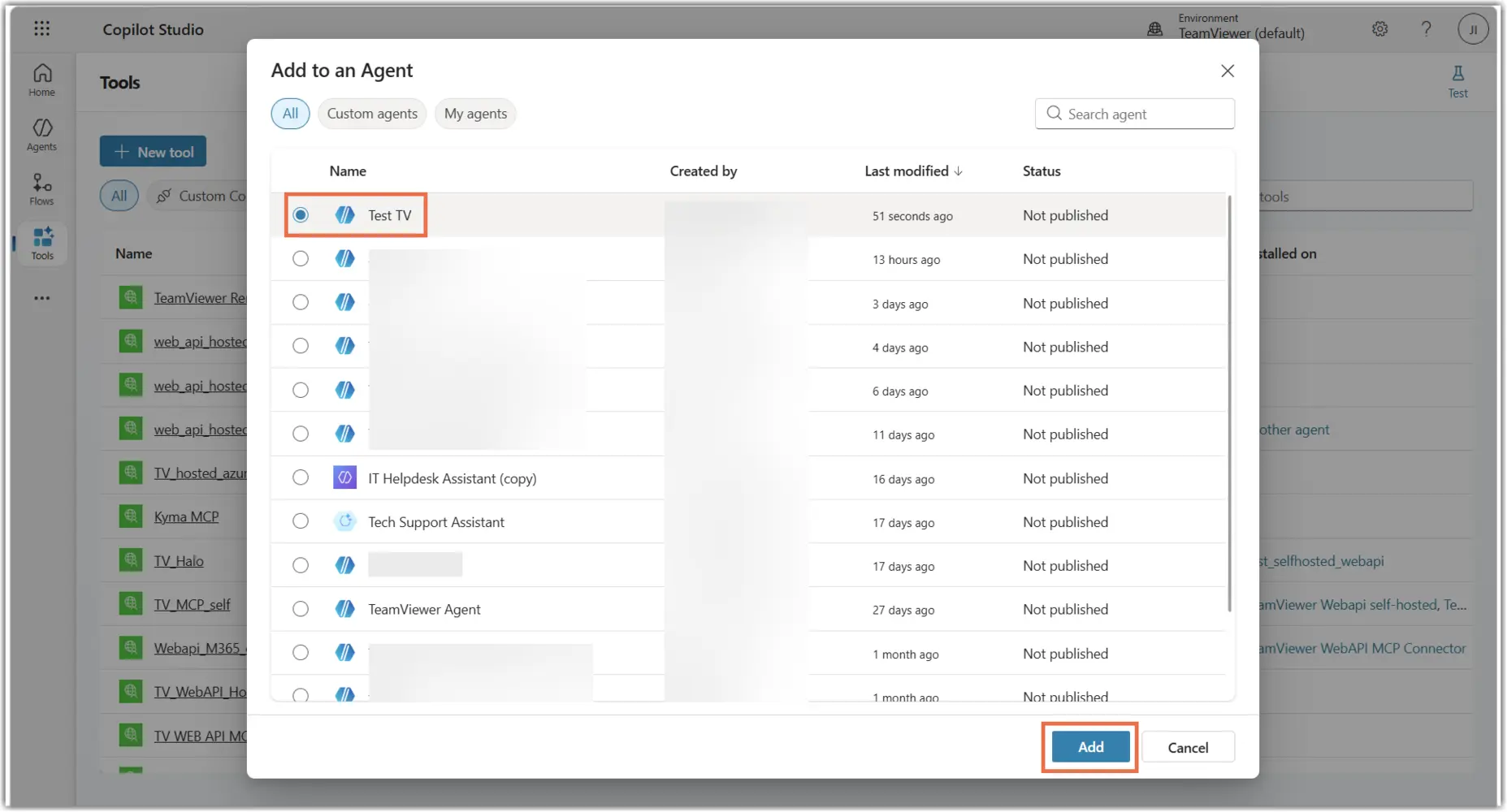Select the agent modified 11 days ago

pyautogui.click(x=301, y=434)
